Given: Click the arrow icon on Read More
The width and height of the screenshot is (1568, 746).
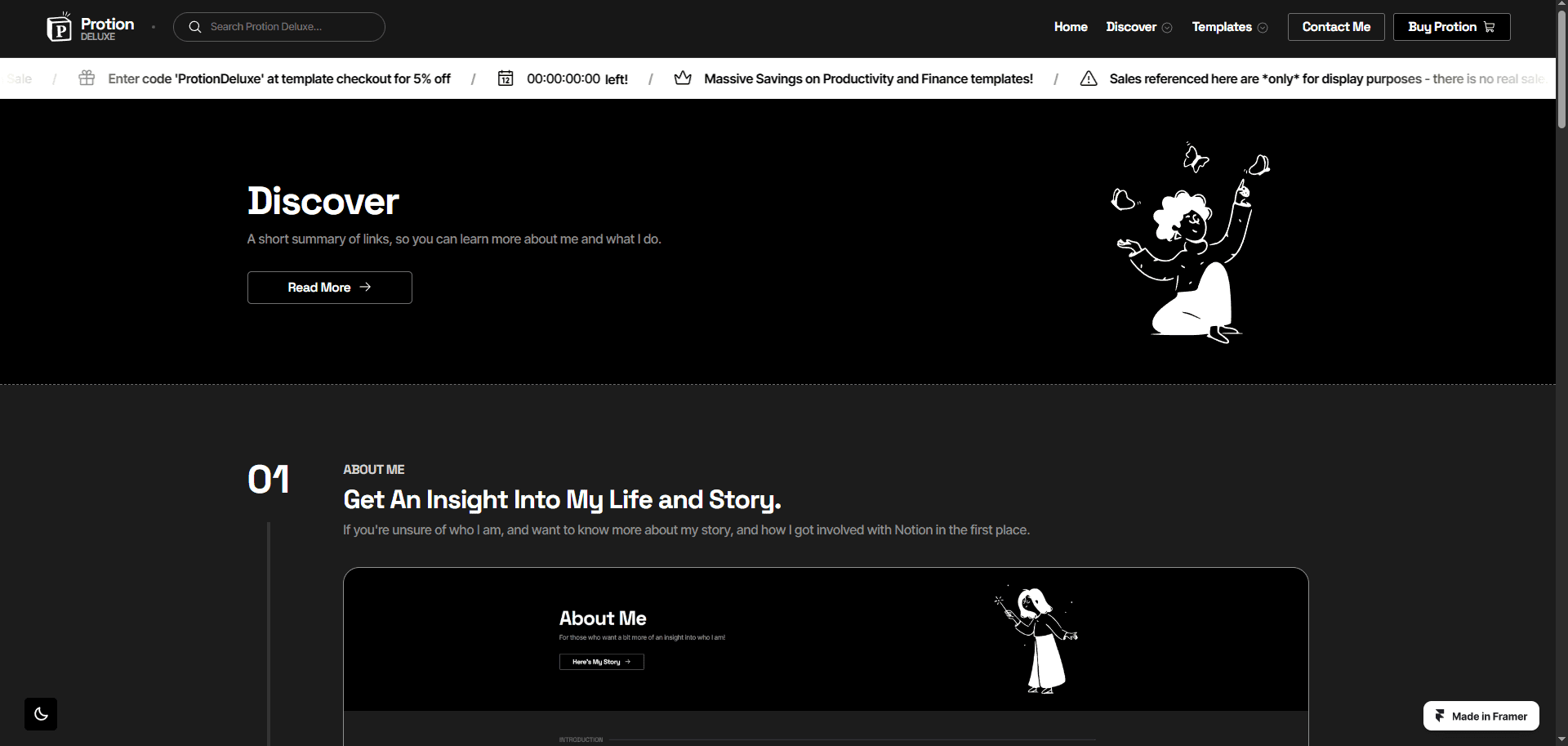Looking at the screenshot, I should click(365, 287).
